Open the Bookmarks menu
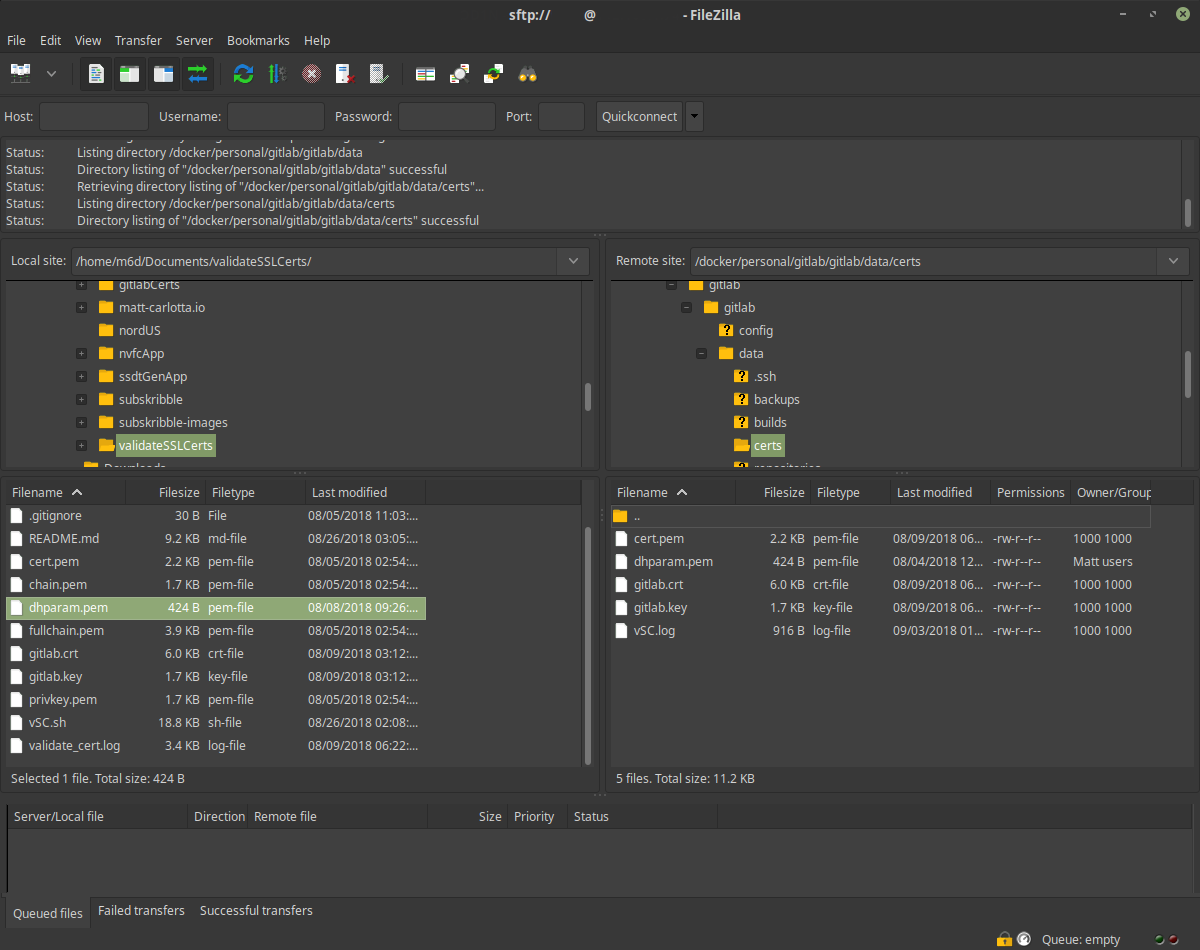1200x950 pixels. pyautogui.click(x=258, y=41)
